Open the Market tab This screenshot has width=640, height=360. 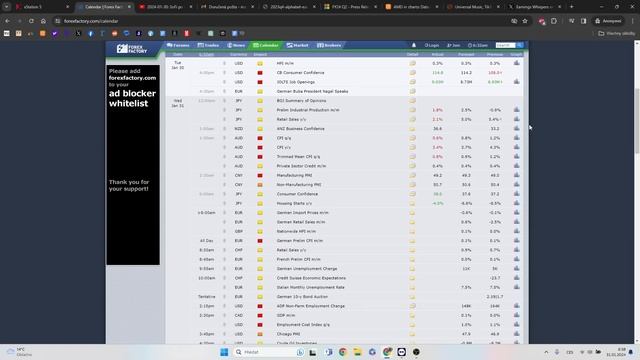tap(298, 45)
